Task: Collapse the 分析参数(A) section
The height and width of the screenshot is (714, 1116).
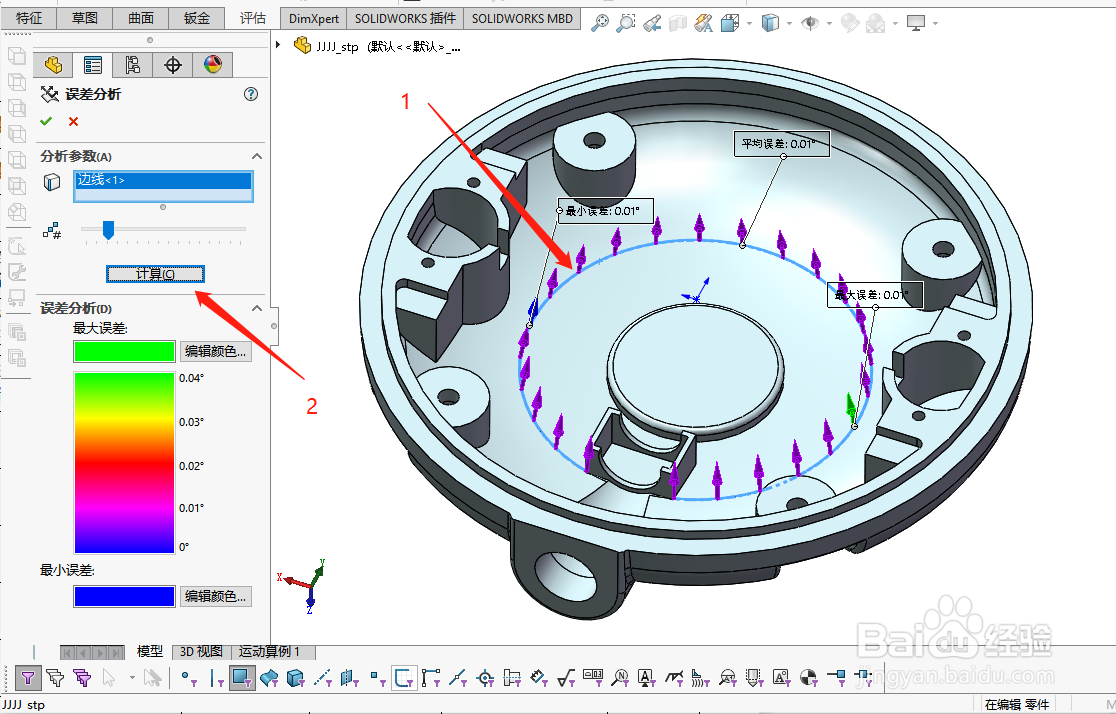Action: (x=257, y=156)
